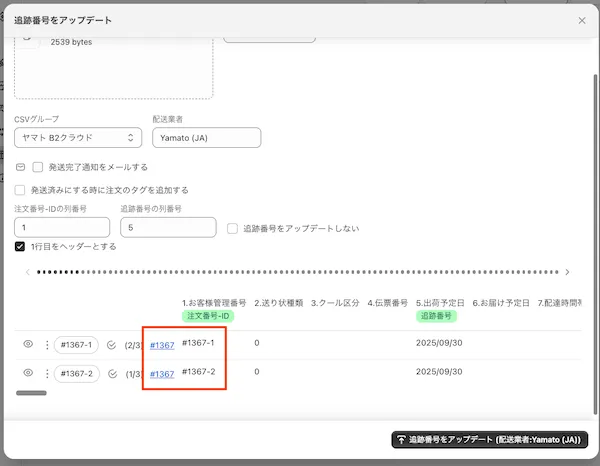
Task: Go to previous page with left chevron
Action: (27, 271)
